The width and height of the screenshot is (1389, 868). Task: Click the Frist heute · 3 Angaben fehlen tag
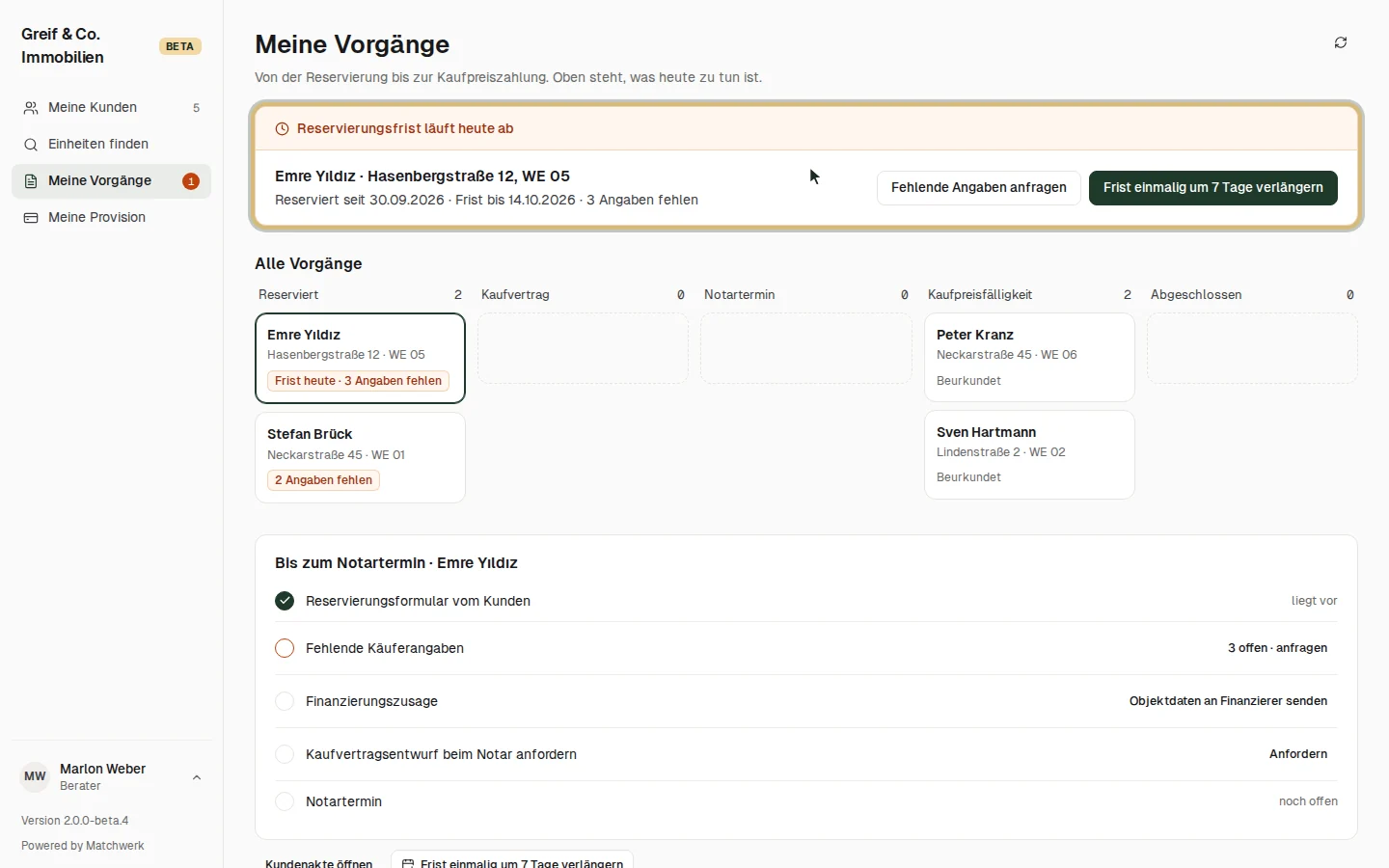[x=358, y=381]
